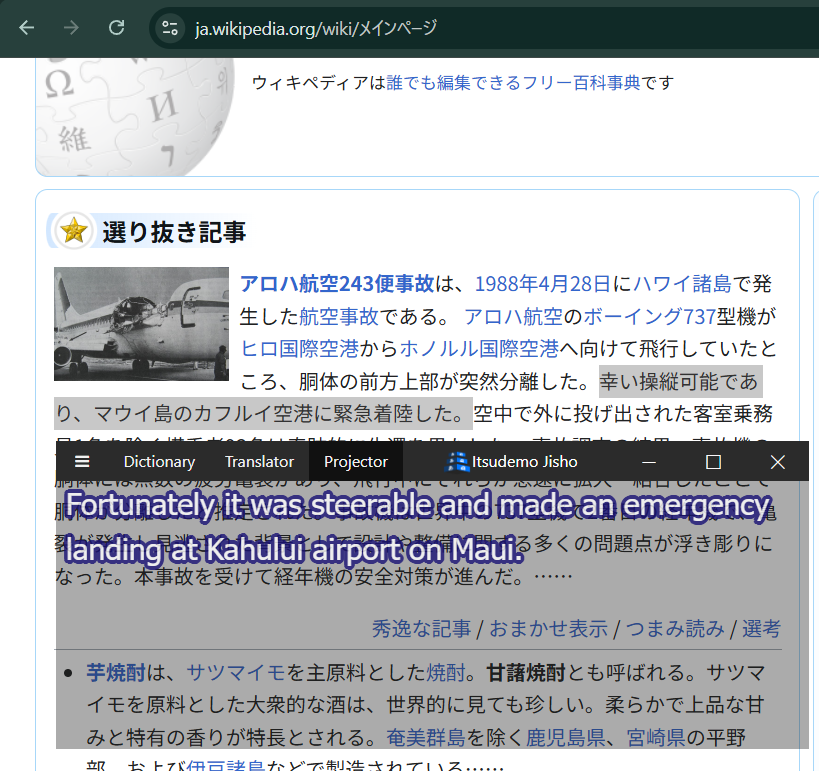Click translated text 'Fortunately it was steerable'
The height and width of the screenshot is (771, 819).
pos(248,506)
